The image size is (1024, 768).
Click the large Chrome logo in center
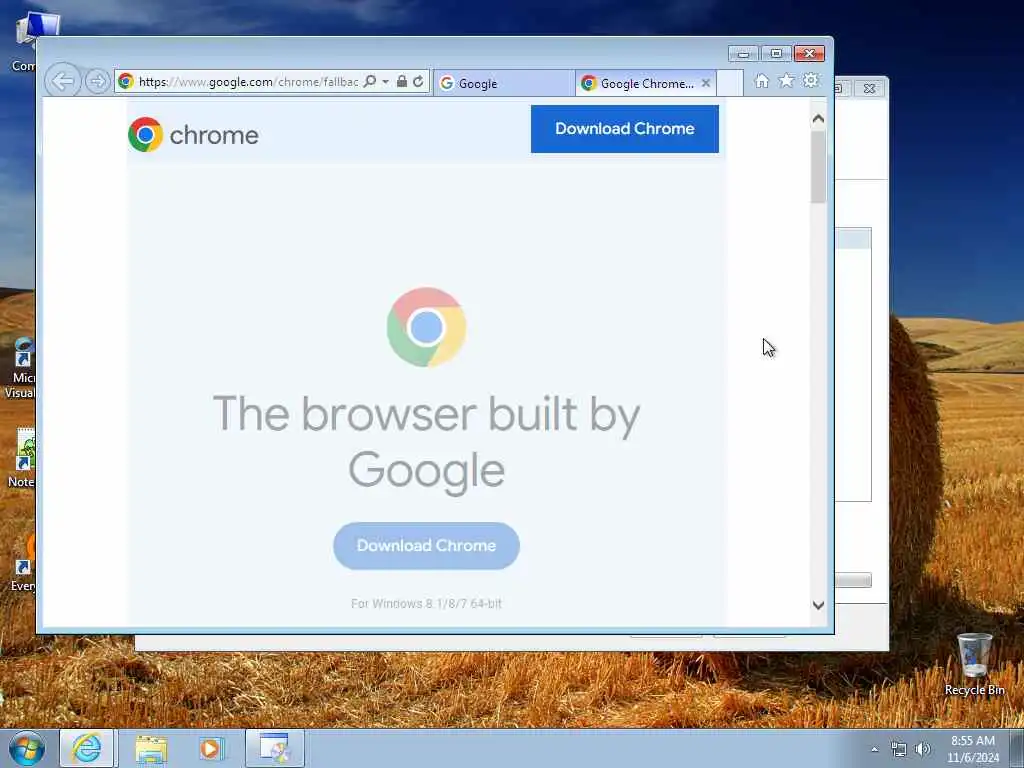pyautogui.click(x=426, y=327)
